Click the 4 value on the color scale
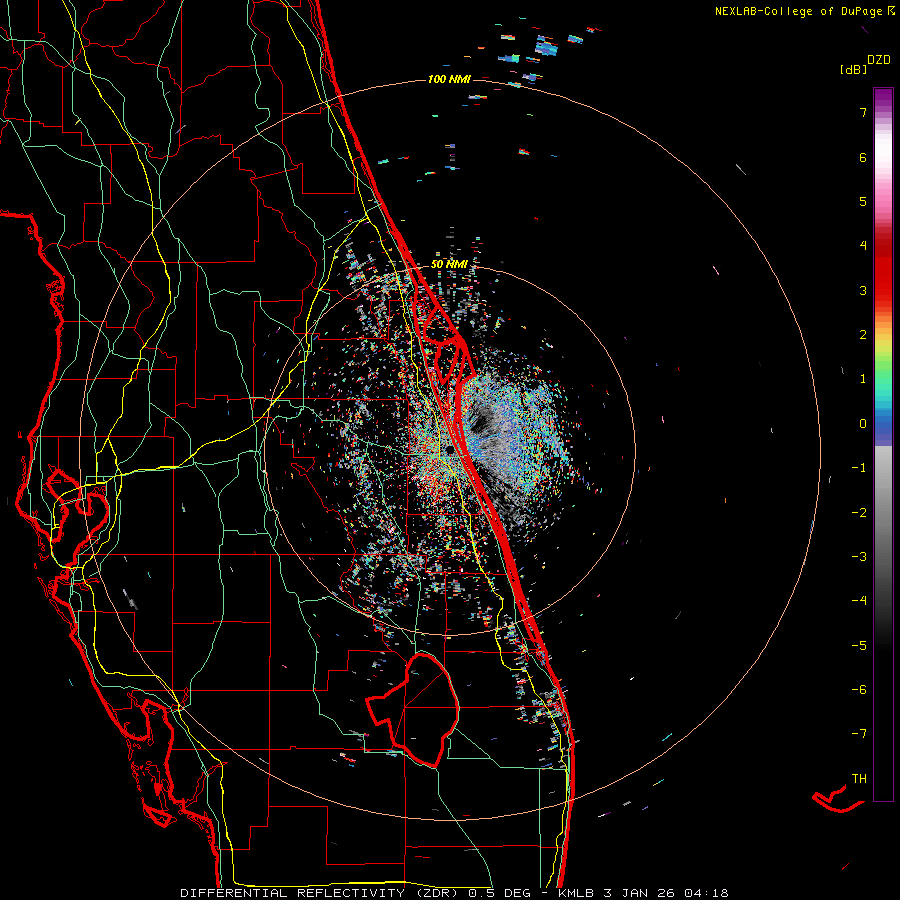The height and width of the screenshot is (900, 900). pos(863,246)
